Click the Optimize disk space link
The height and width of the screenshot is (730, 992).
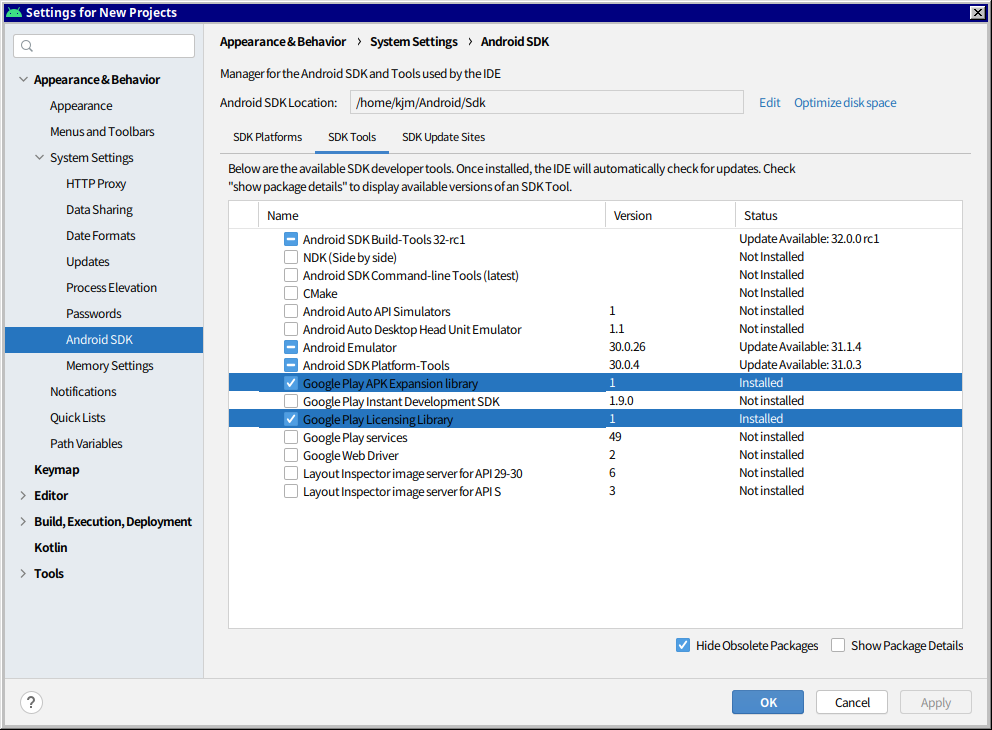click(845, 102)
